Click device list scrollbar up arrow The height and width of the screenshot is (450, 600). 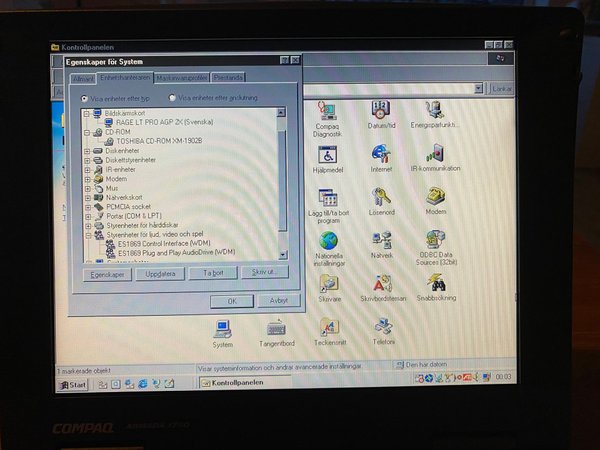click(281, 112)
